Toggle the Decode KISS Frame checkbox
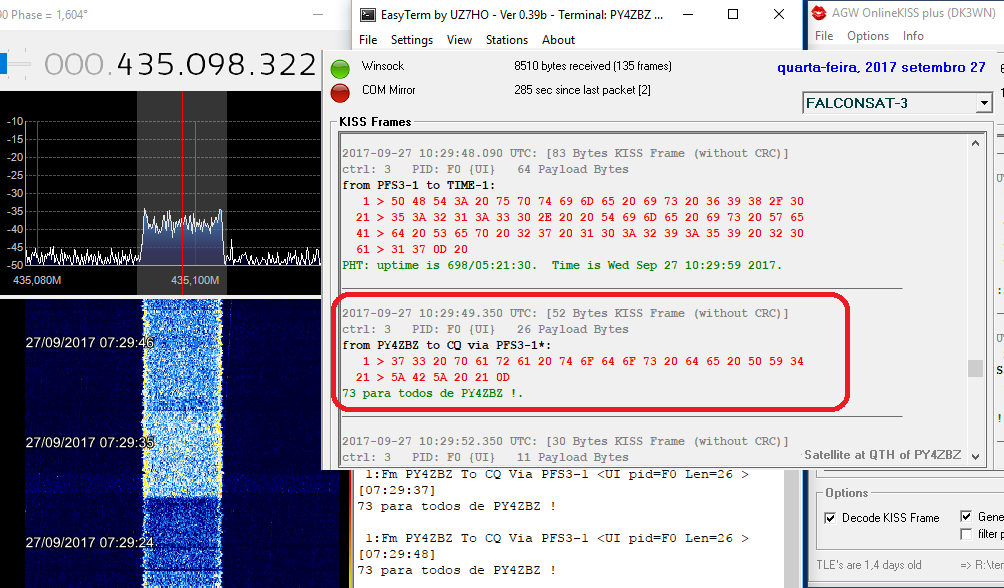The width and height of the screenshot is (1004, 588). pos(830,518)
